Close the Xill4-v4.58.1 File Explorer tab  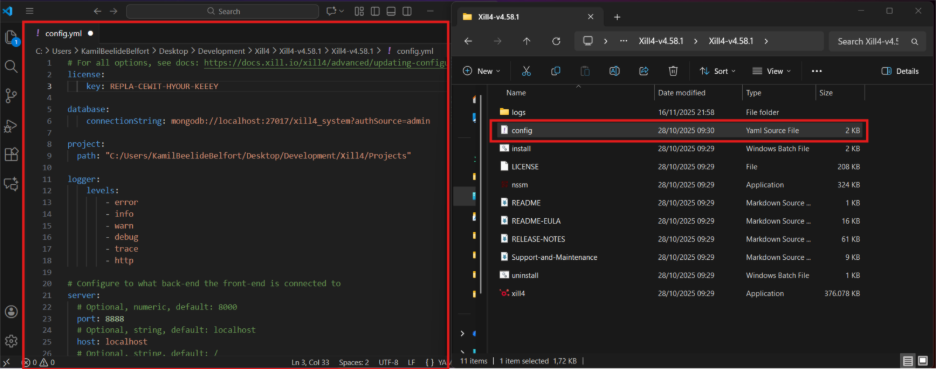pos(590,17)
